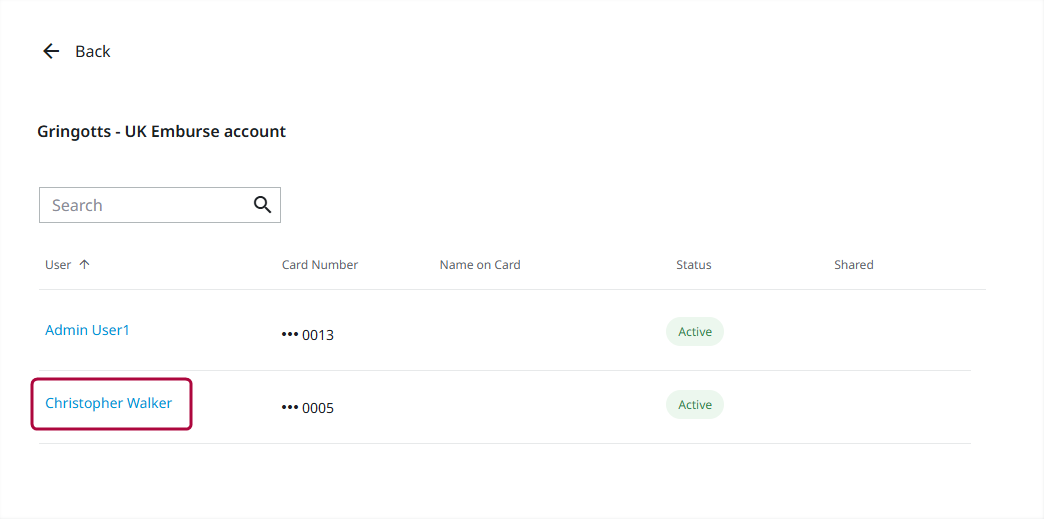Click the Status column header
This screenshot has height=519, width=1044.
coord(694,265)
